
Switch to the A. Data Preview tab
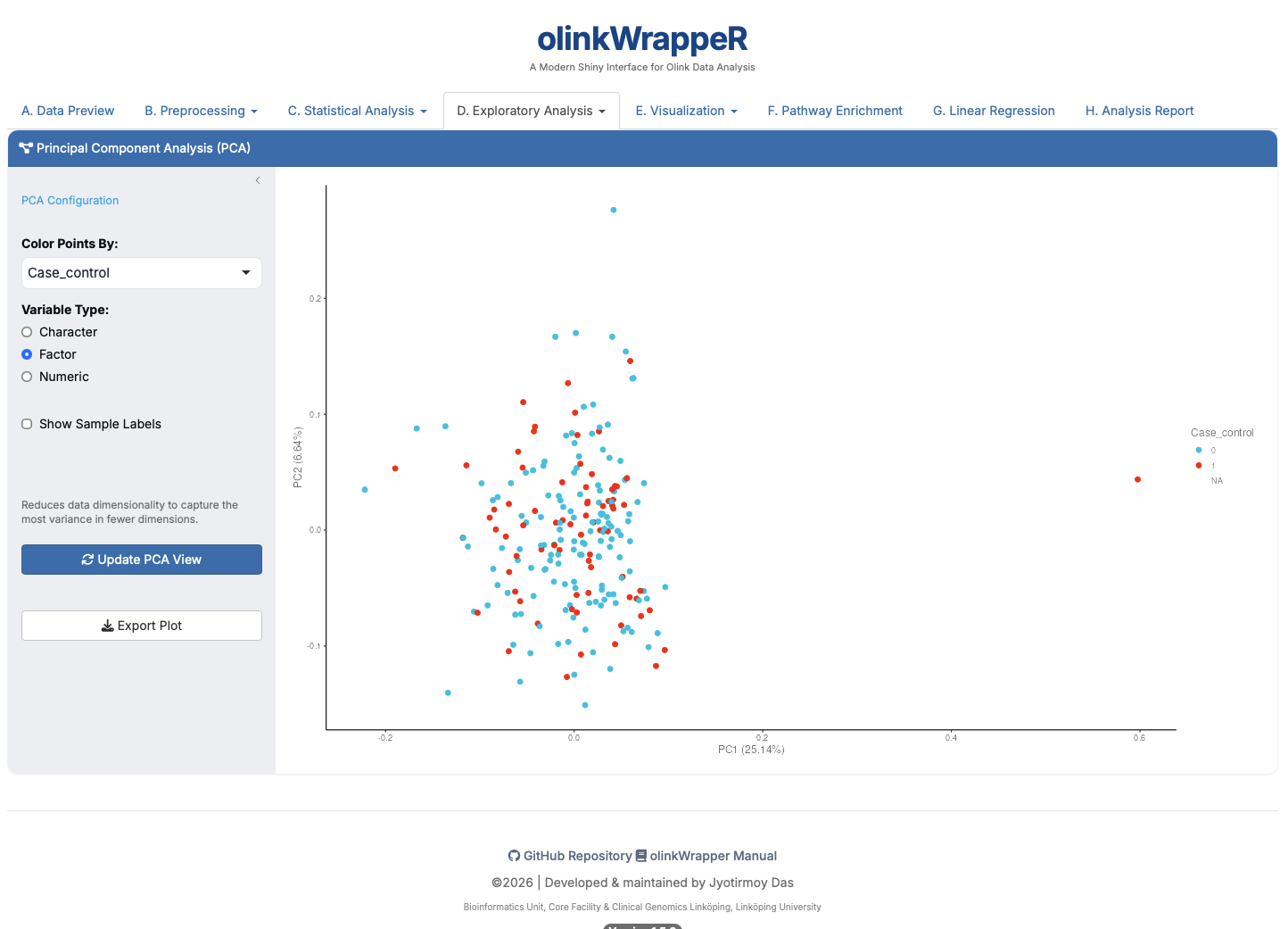pos(68,111)
